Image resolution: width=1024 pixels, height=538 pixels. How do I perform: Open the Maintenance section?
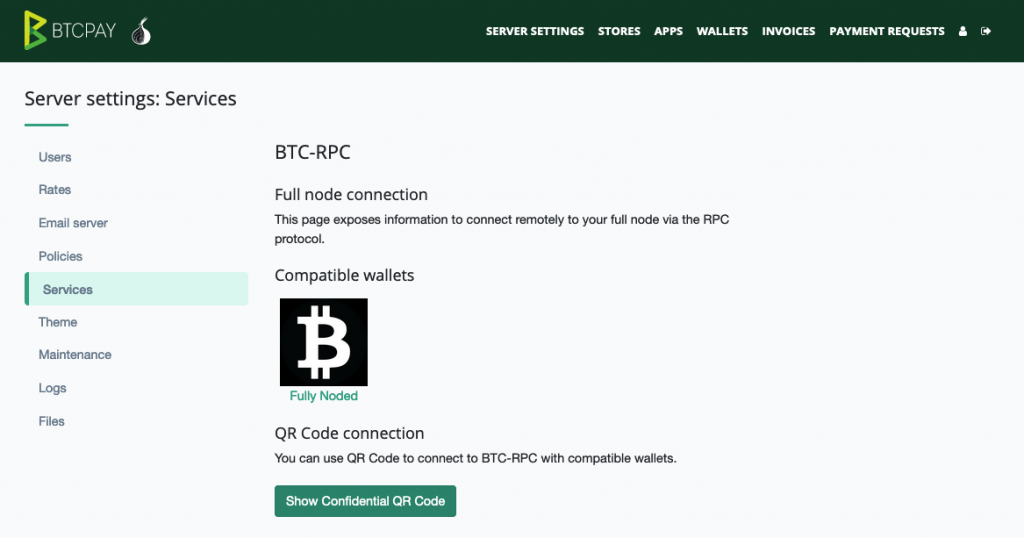[x=75, y=355]
